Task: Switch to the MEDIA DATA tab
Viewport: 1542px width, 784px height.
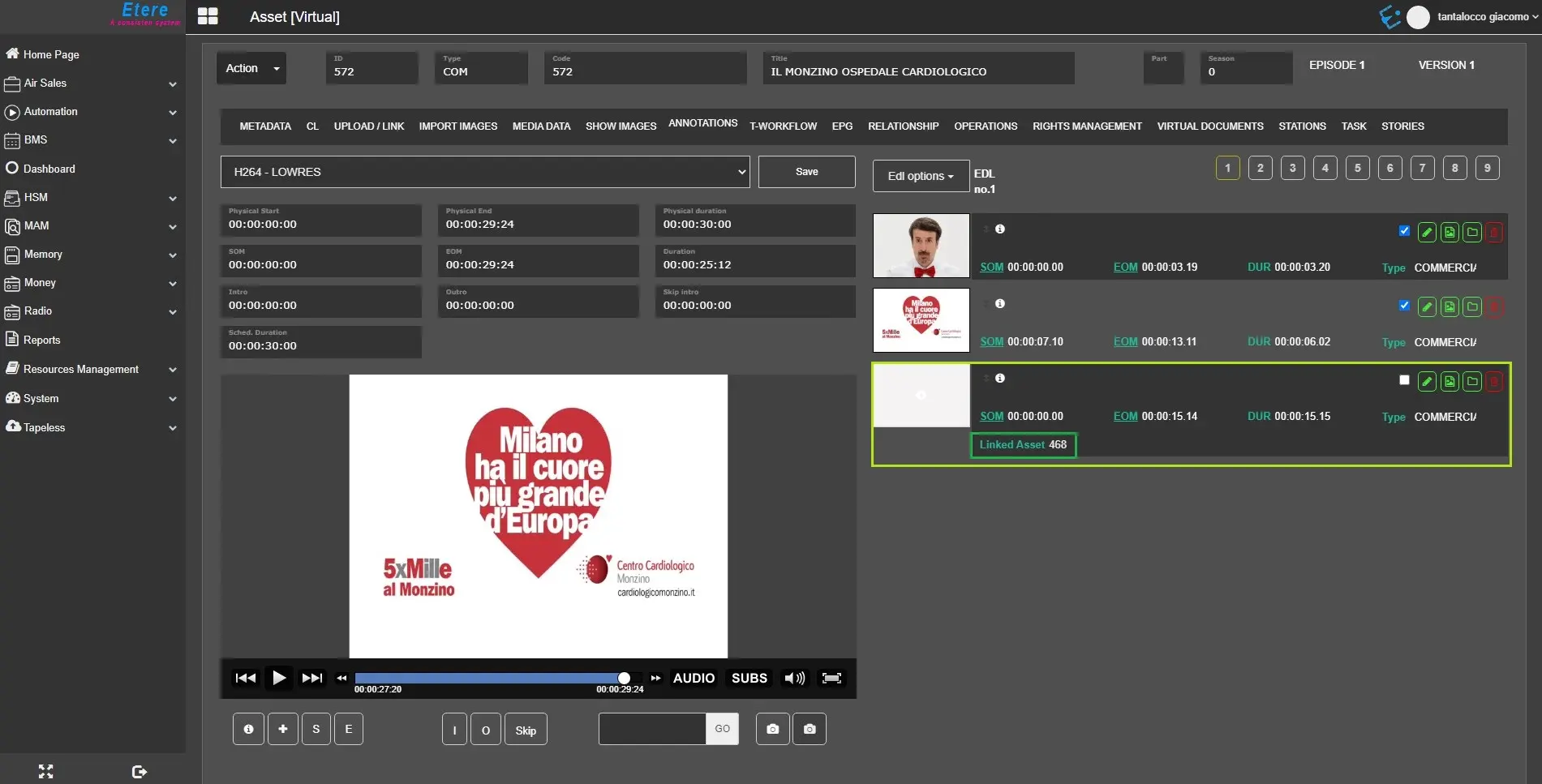Action: [541, 126]
